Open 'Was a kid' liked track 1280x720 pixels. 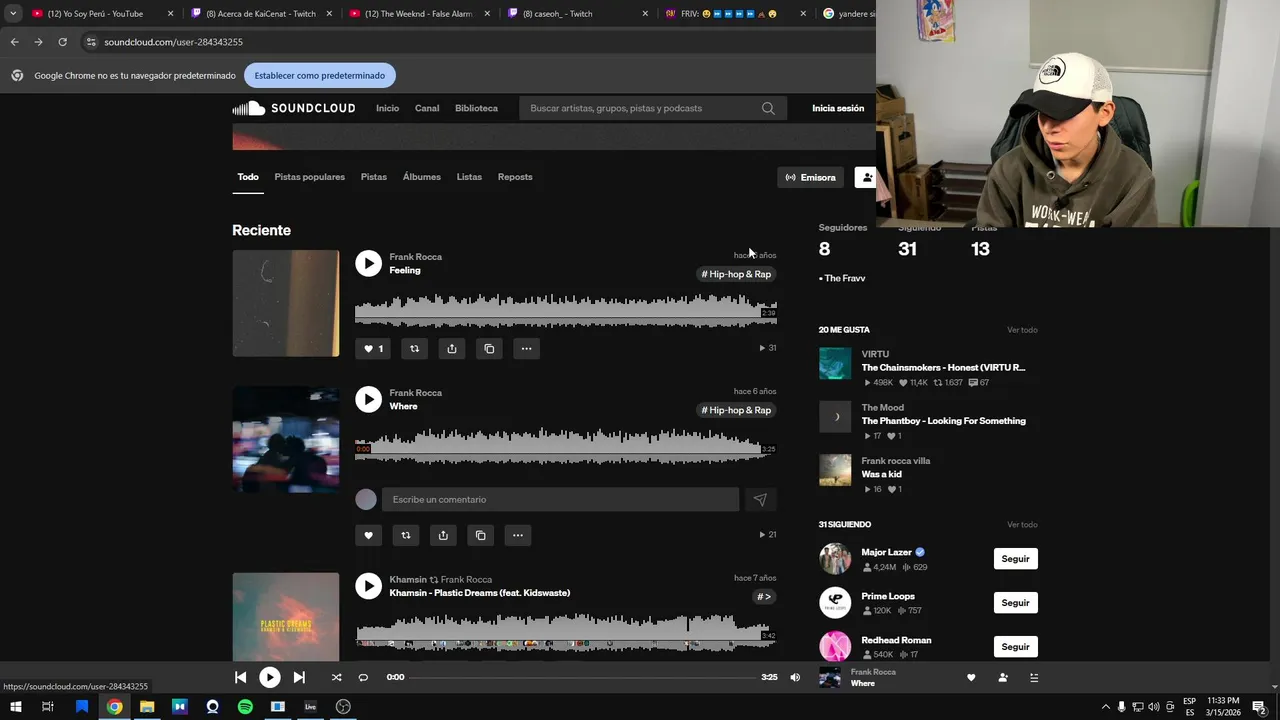tap(881, 475)
